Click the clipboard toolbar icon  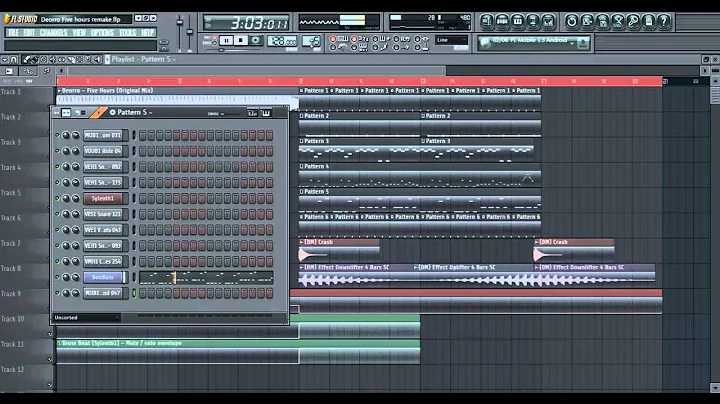[648, 21]
